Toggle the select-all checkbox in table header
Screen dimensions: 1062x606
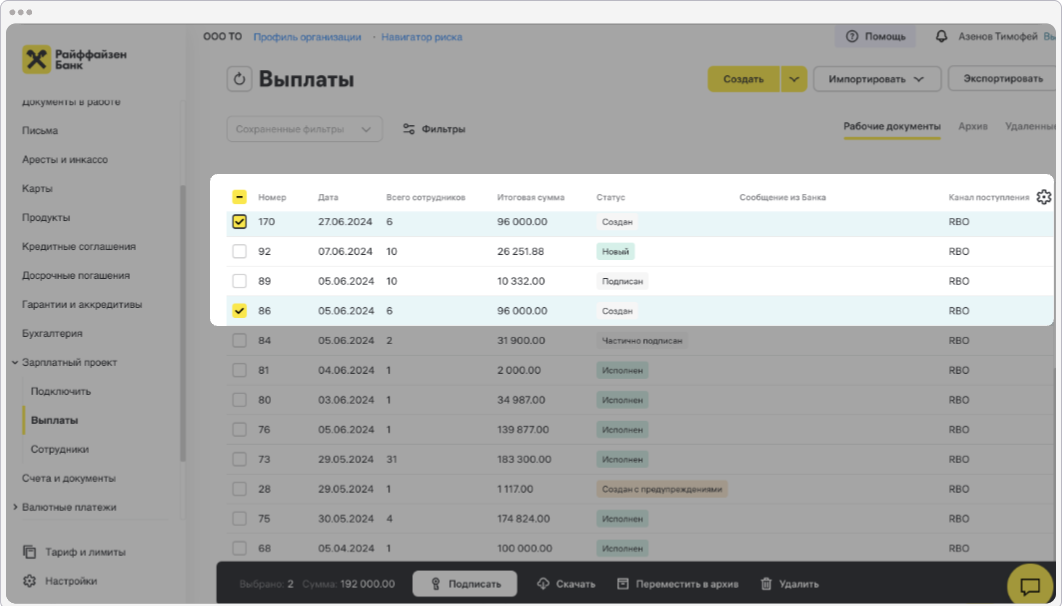pyautogui.click(x=239, y=197)
